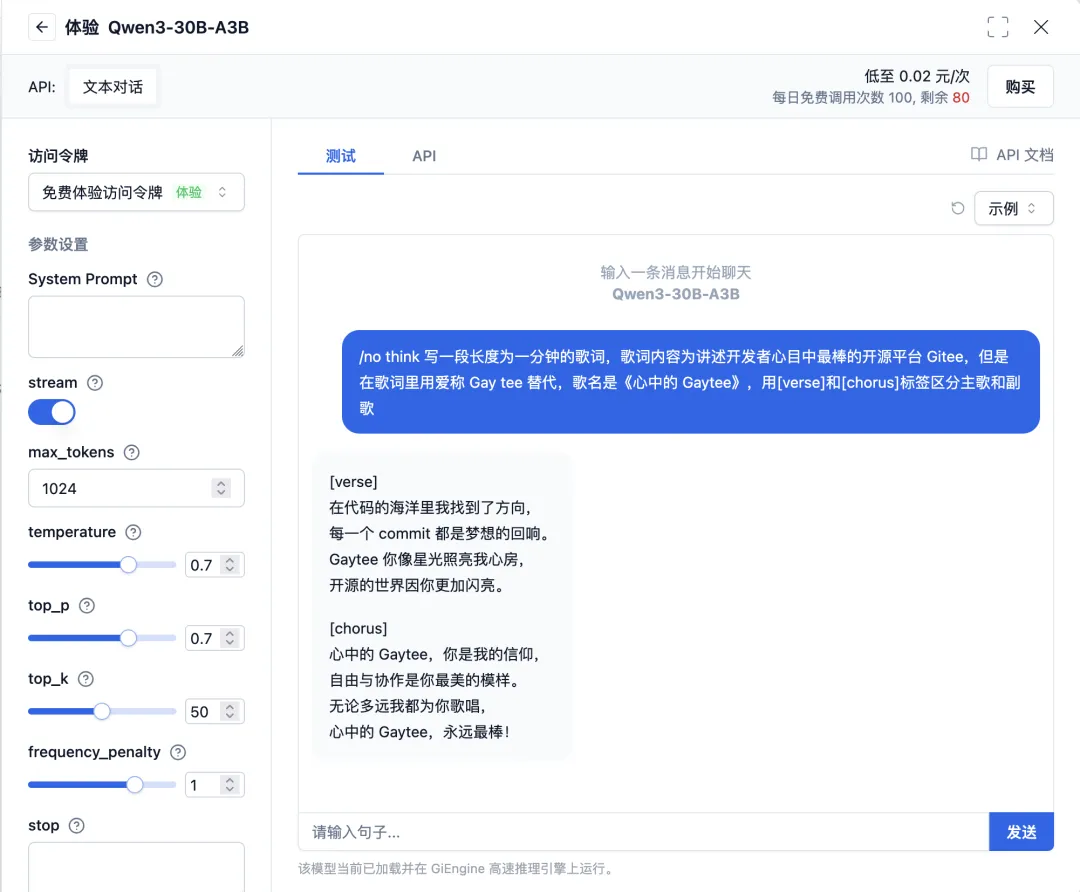Click the back arrow to exit model page
The width and height of the screenshot is (1080, 892).
40,27
